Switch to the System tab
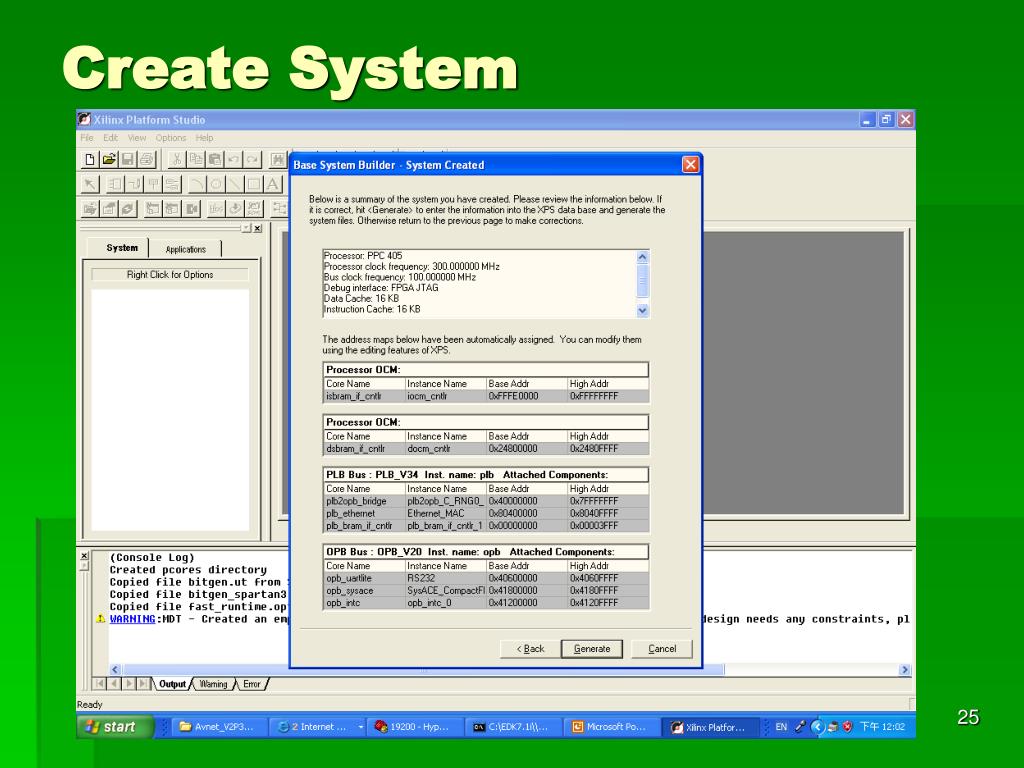Image resolution: width=1024 pixels, height=768 pixels. [122, 248]
